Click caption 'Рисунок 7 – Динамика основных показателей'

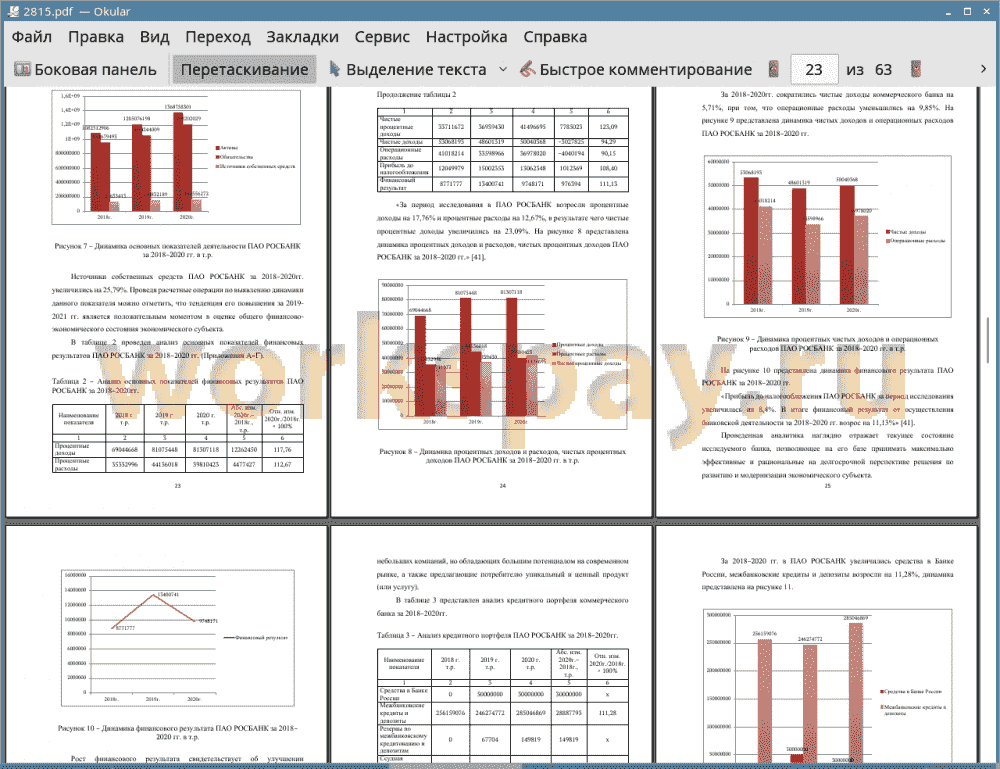pyautogui.click(x=177, y=250)
